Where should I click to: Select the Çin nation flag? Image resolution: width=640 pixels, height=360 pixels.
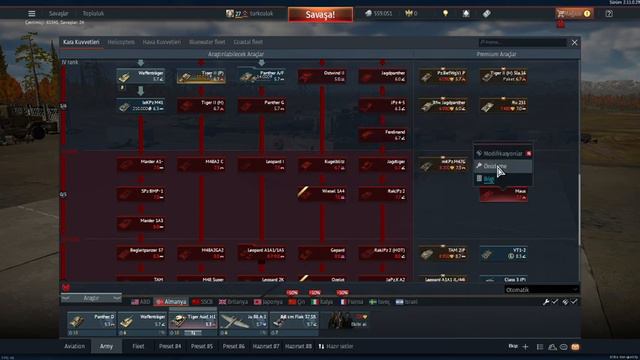click(297, 302)
